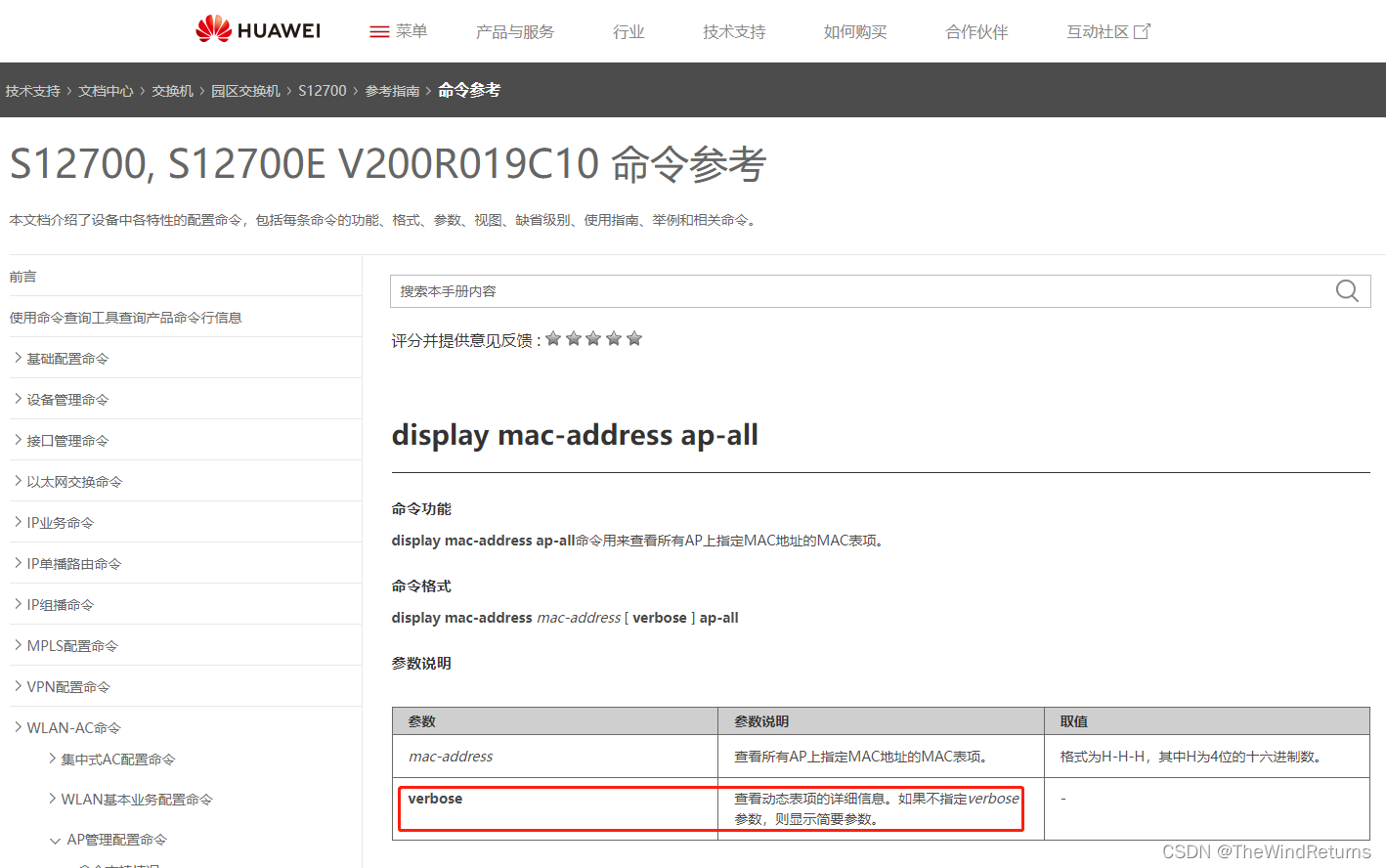Expand the 接口管理命令 tree node
The height and width of the screenshot is (868, 1386).
coord(19,440)
